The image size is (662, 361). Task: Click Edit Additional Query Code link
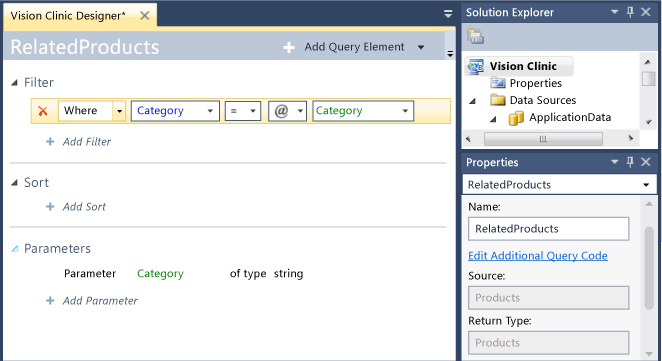pyautogui.click(x=538, y=256)
